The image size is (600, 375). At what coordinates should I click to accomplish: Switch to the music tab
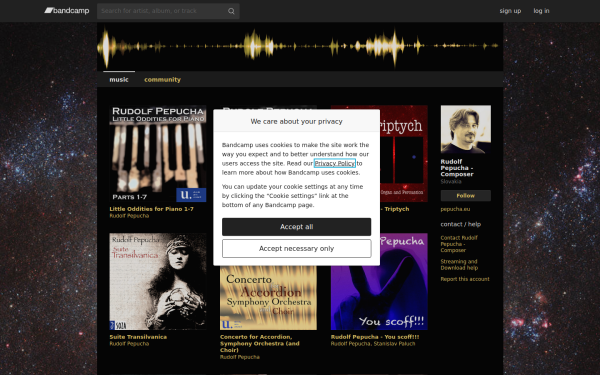tap(119, 80)
